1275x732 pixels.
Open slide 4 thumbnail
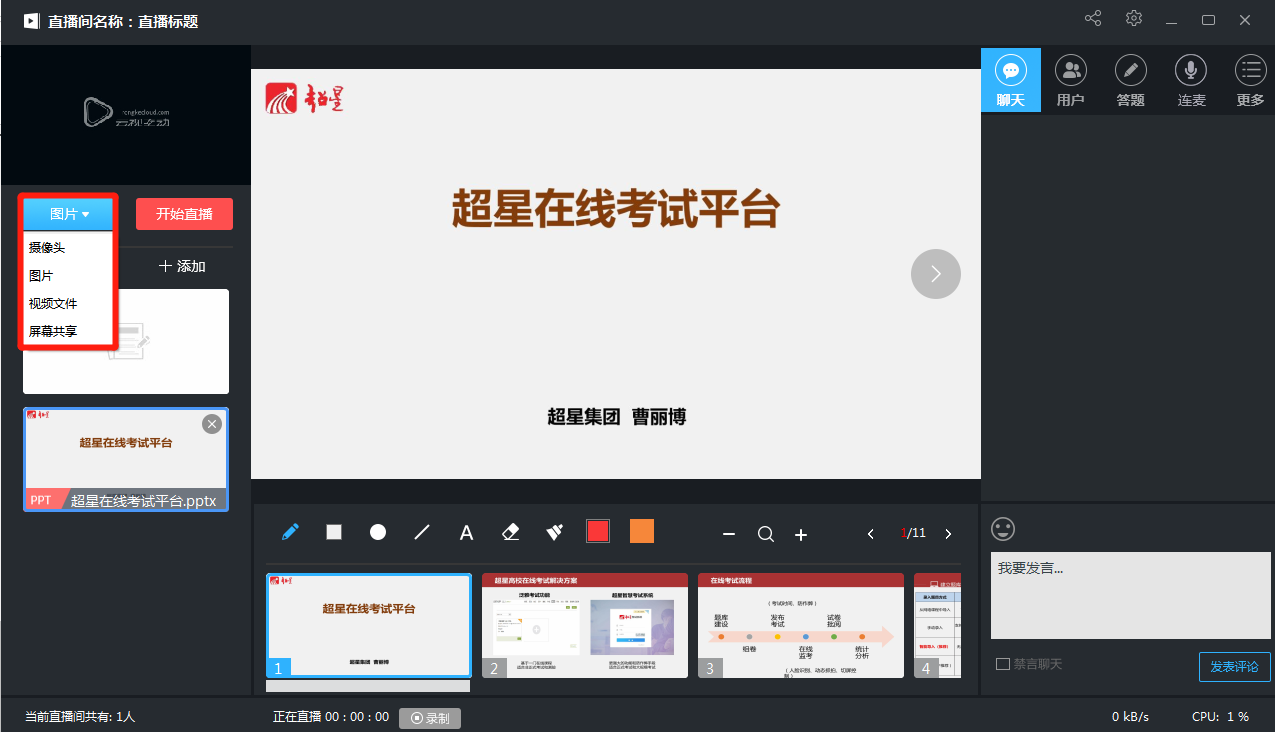938,625
